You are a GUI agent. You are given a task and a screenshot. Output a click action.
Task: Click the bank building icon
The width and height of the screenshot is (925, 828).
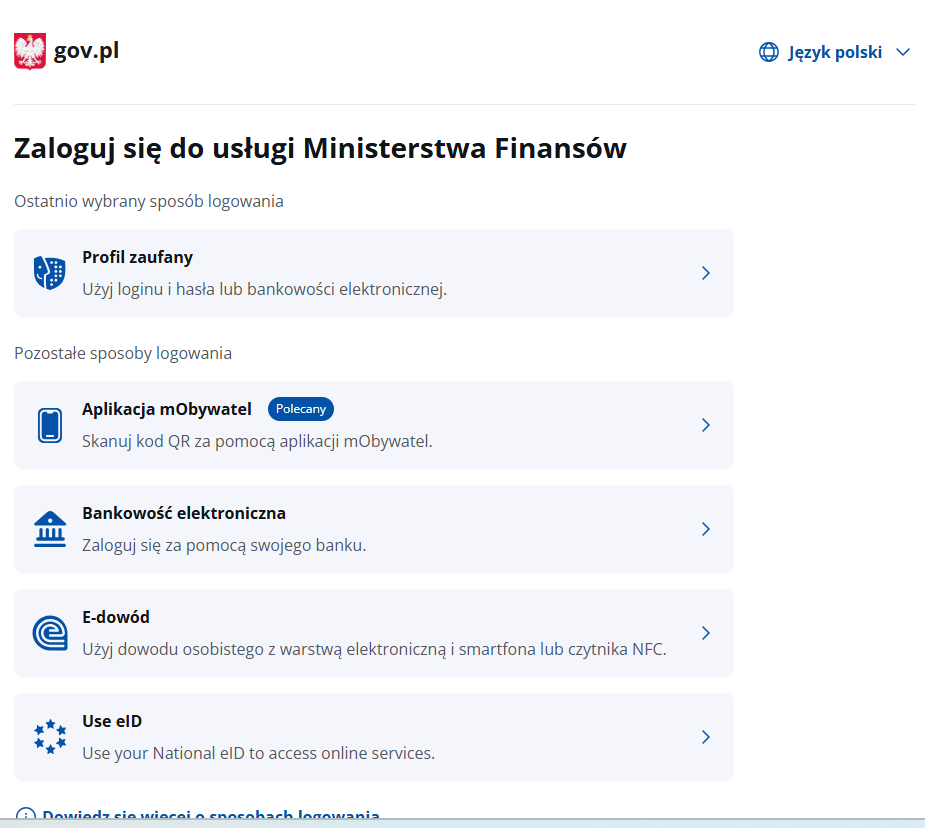pos(49,529)
